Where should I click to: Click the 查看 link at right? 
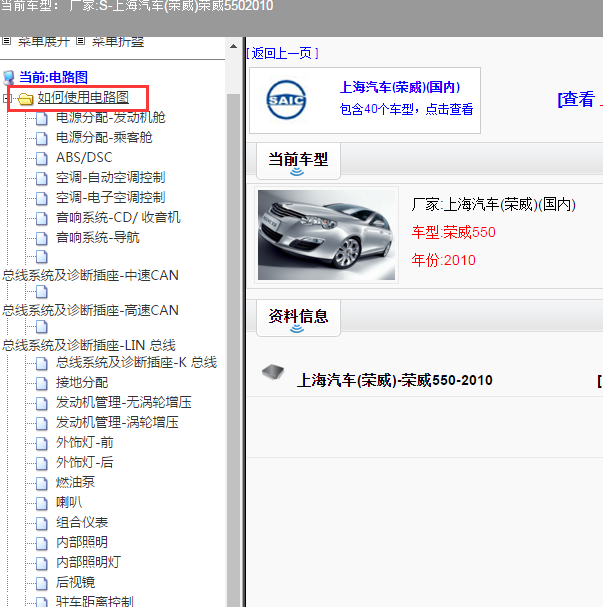[x=577, y=99]
